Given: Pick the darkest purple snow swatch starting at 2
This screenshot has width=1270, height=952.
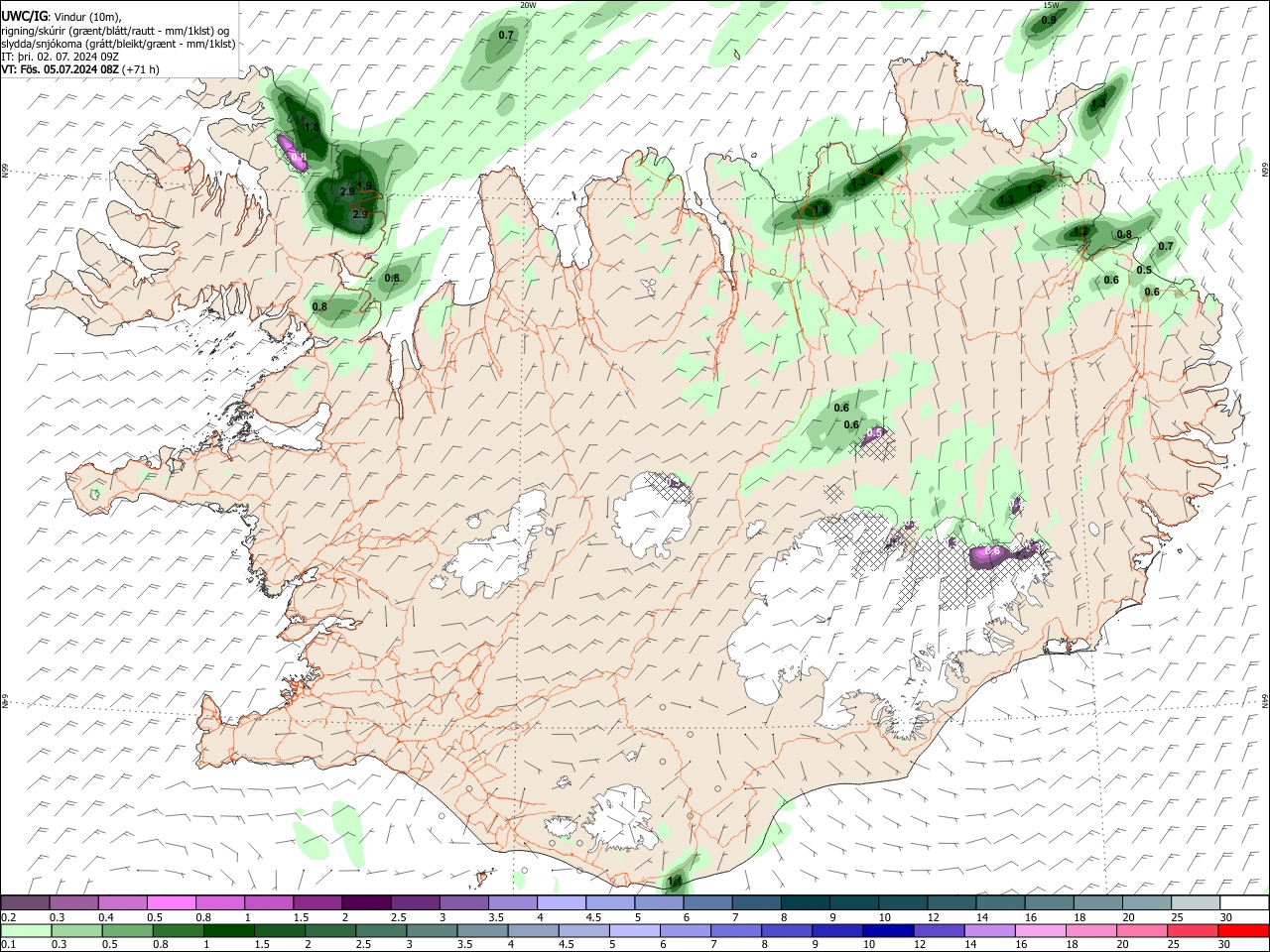Looking at the screenshot, I should pyautogui.click(x=366, y=903).
